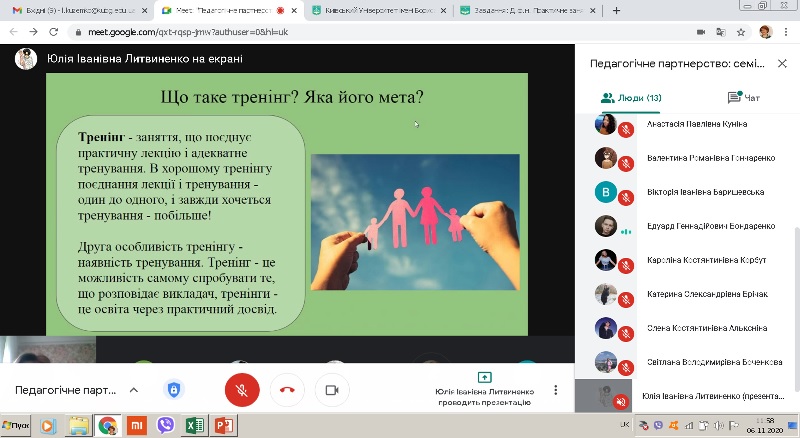Screen dimensions: 800x438
Task: Click avatar of Анастасія Павлівна Куніна
Action: (x=606, y=124)
